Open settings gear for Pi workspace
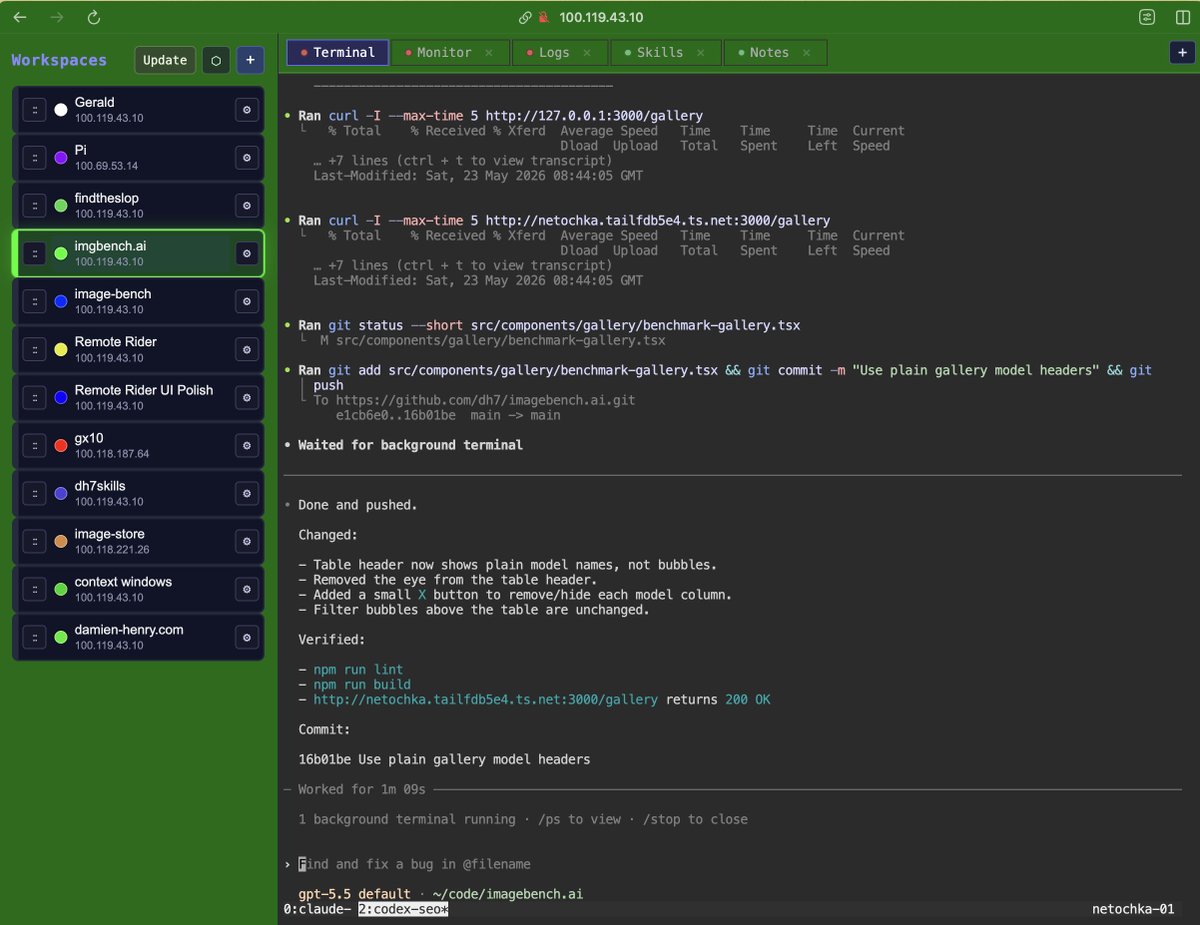 [x=247, y=158]
